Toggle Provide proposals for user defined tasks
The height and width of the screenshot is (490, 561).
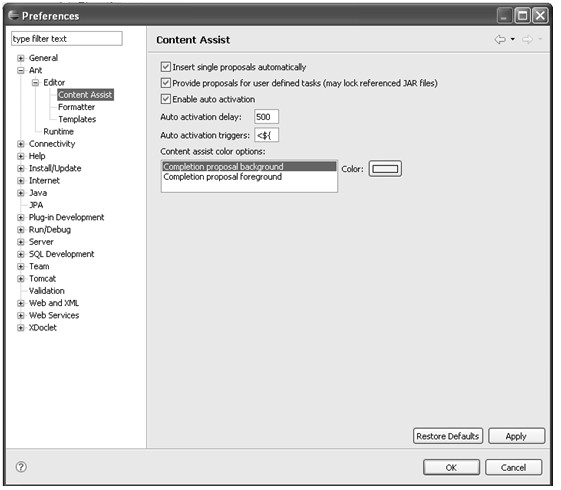click(165, 83)
